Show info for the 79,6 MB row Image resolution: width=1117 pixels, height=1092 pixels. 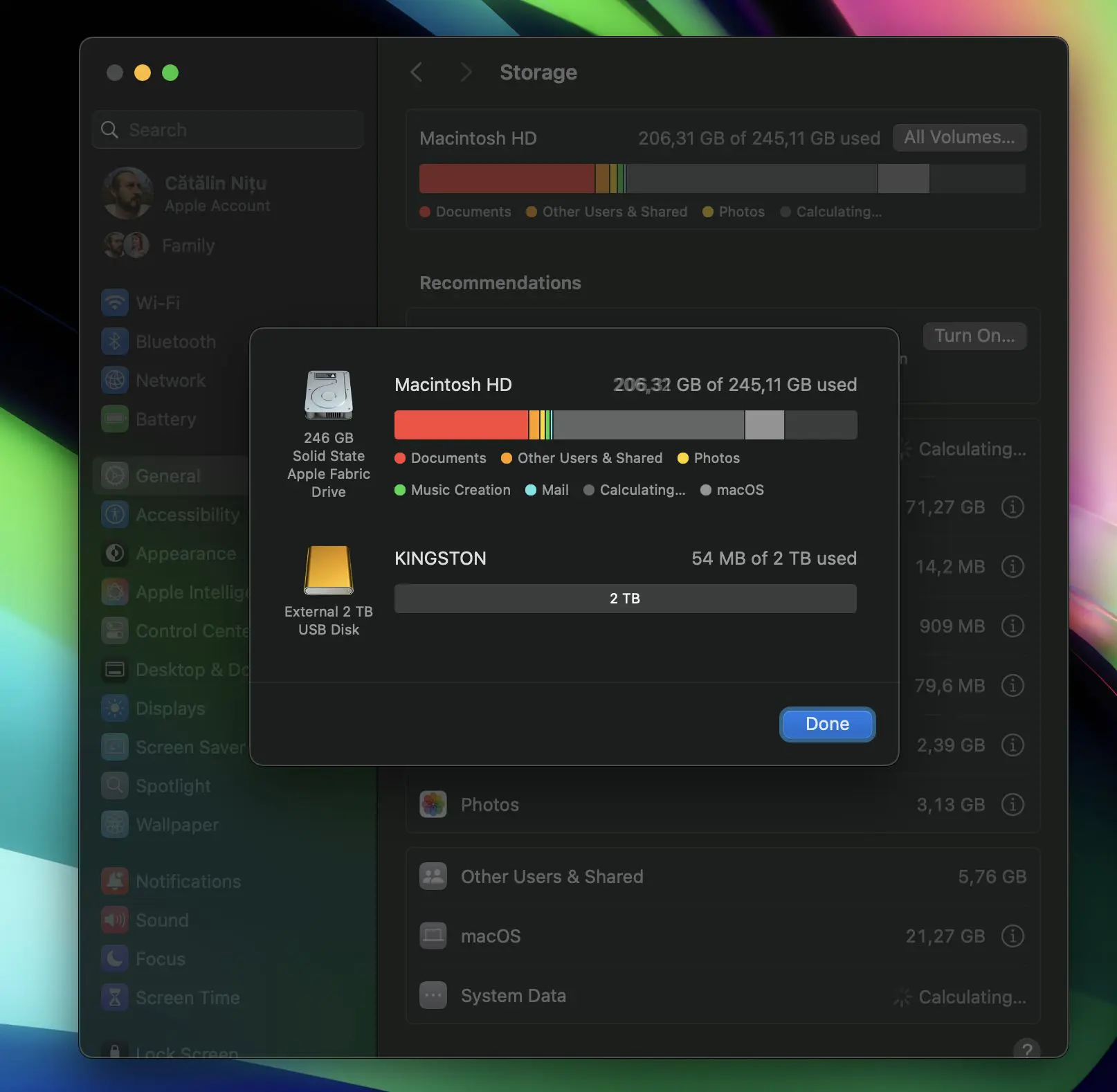click(x=1012, y=686)
